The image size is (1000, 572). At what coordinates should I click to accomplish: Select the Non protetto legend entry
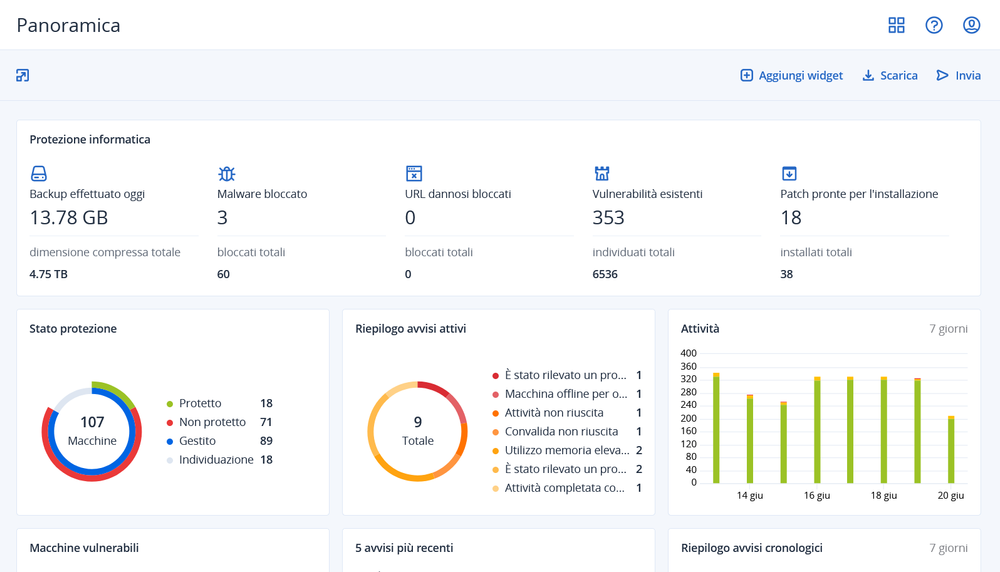(211, 422)
